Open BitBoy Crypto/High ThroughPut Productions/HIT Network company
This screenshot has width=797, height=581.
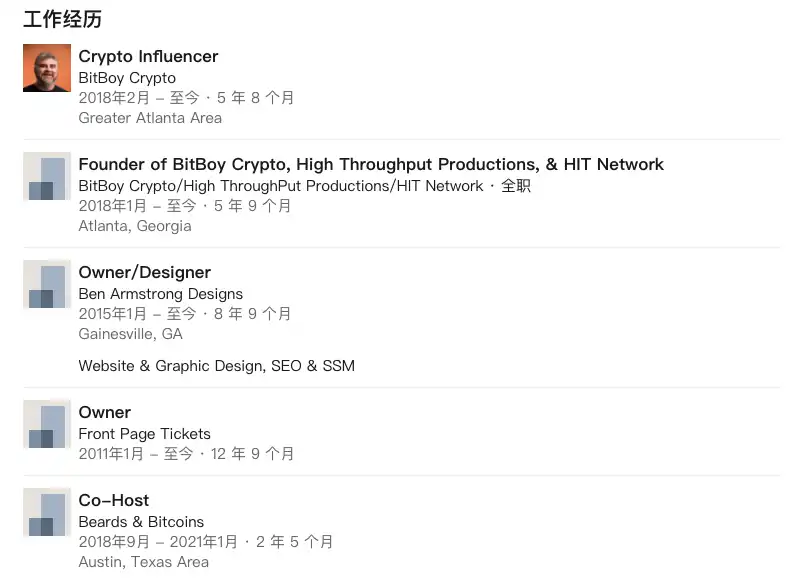click(281, 186)
